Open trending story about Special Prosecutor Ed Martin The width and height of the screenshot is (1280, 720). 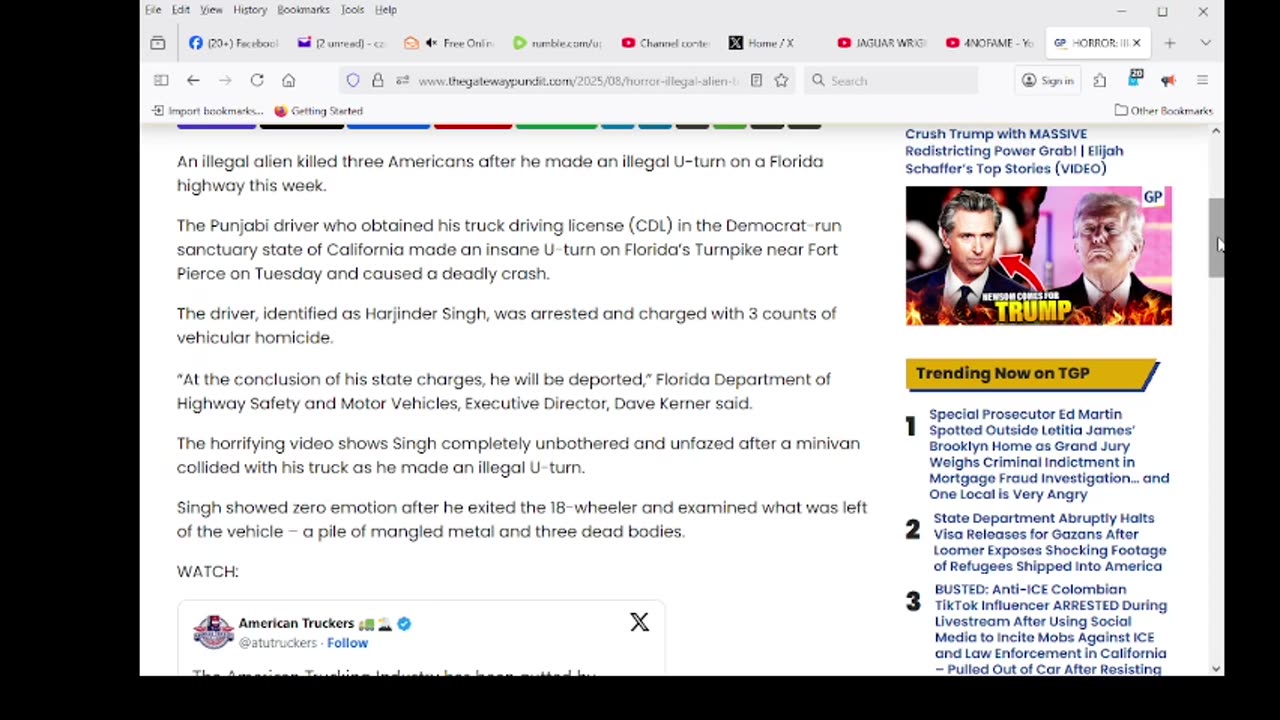coord(1049,454)
